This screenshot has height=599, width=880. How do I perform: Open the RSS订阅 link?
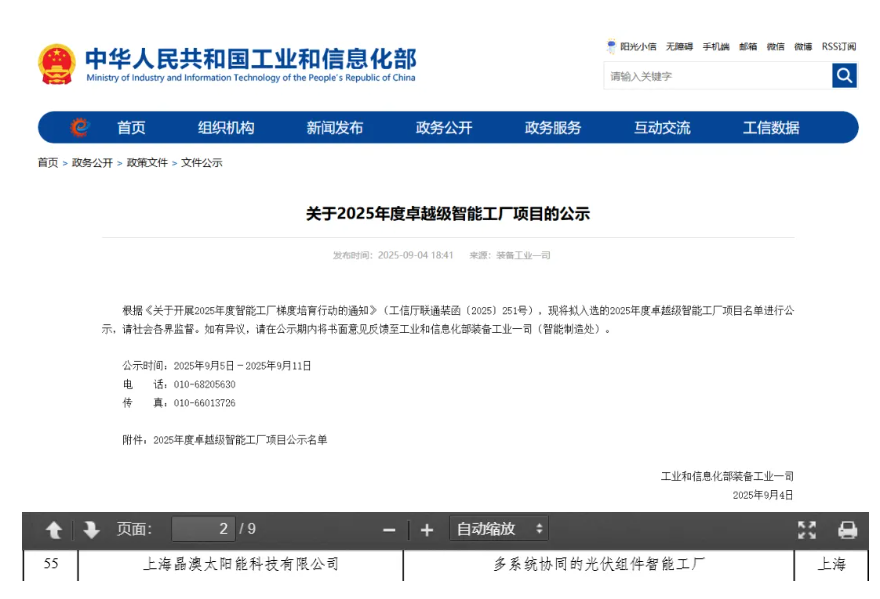click(x=838, y=46)
